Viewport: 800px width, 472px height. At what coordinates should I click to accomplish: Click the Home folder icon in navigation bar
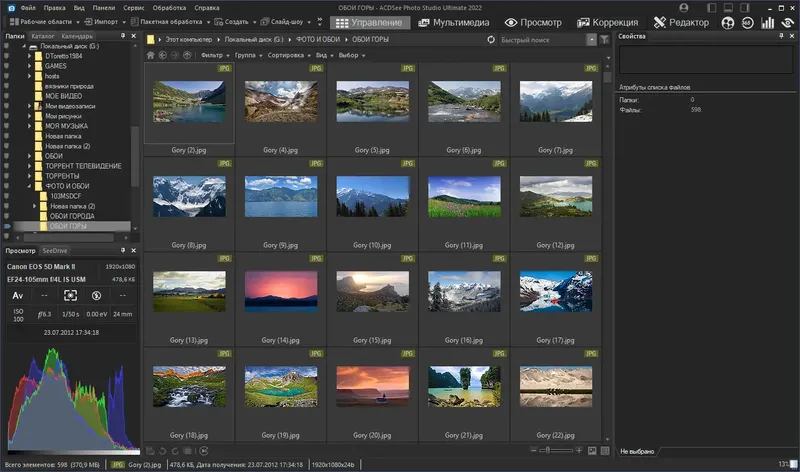click(x=150, y=55)
